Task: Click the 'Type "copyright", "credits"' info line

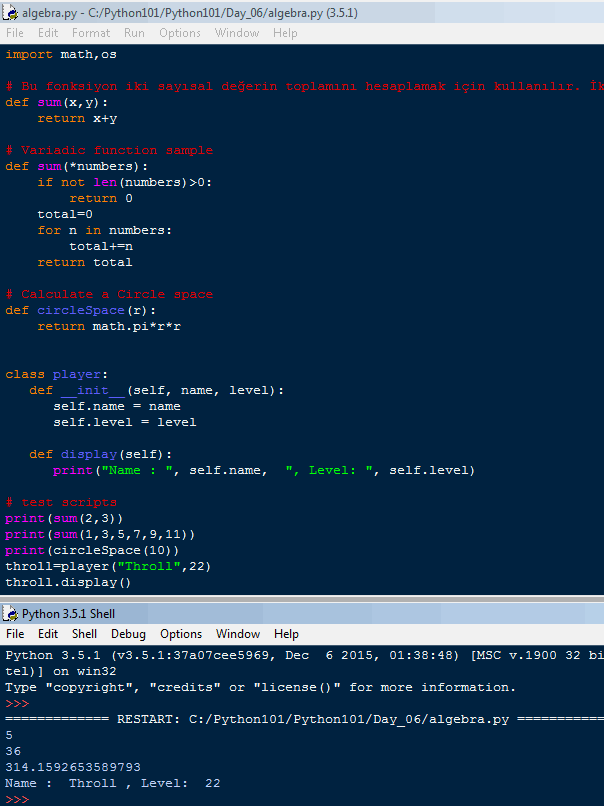Action: 260,687
